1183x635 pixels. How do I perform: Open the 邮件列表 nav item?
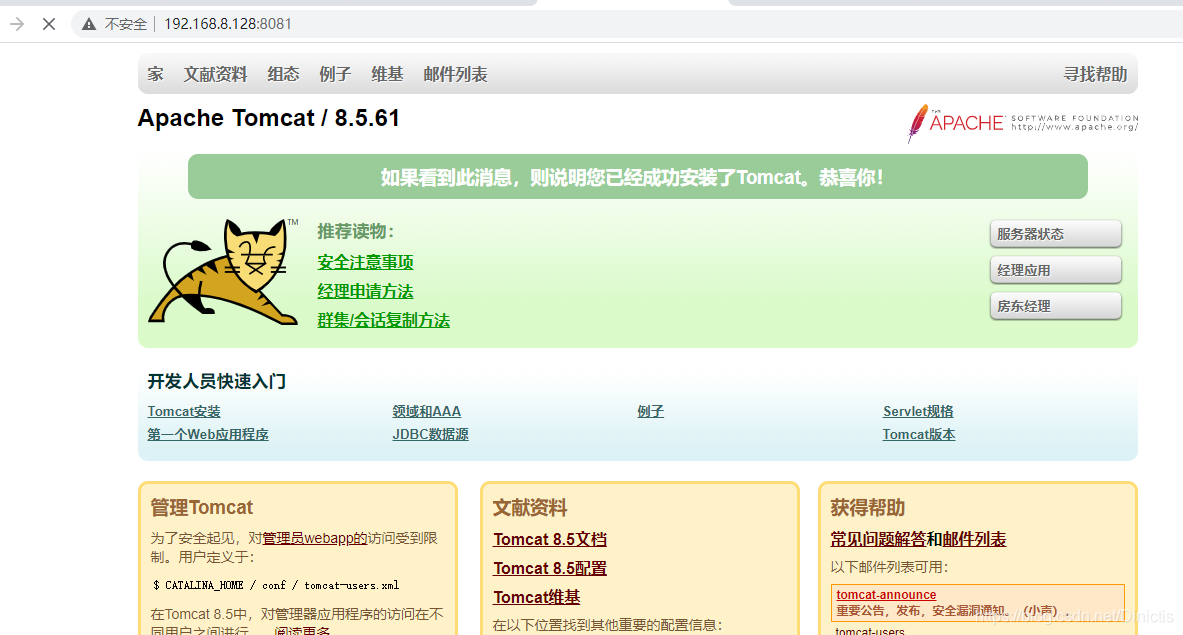[455, 74]
